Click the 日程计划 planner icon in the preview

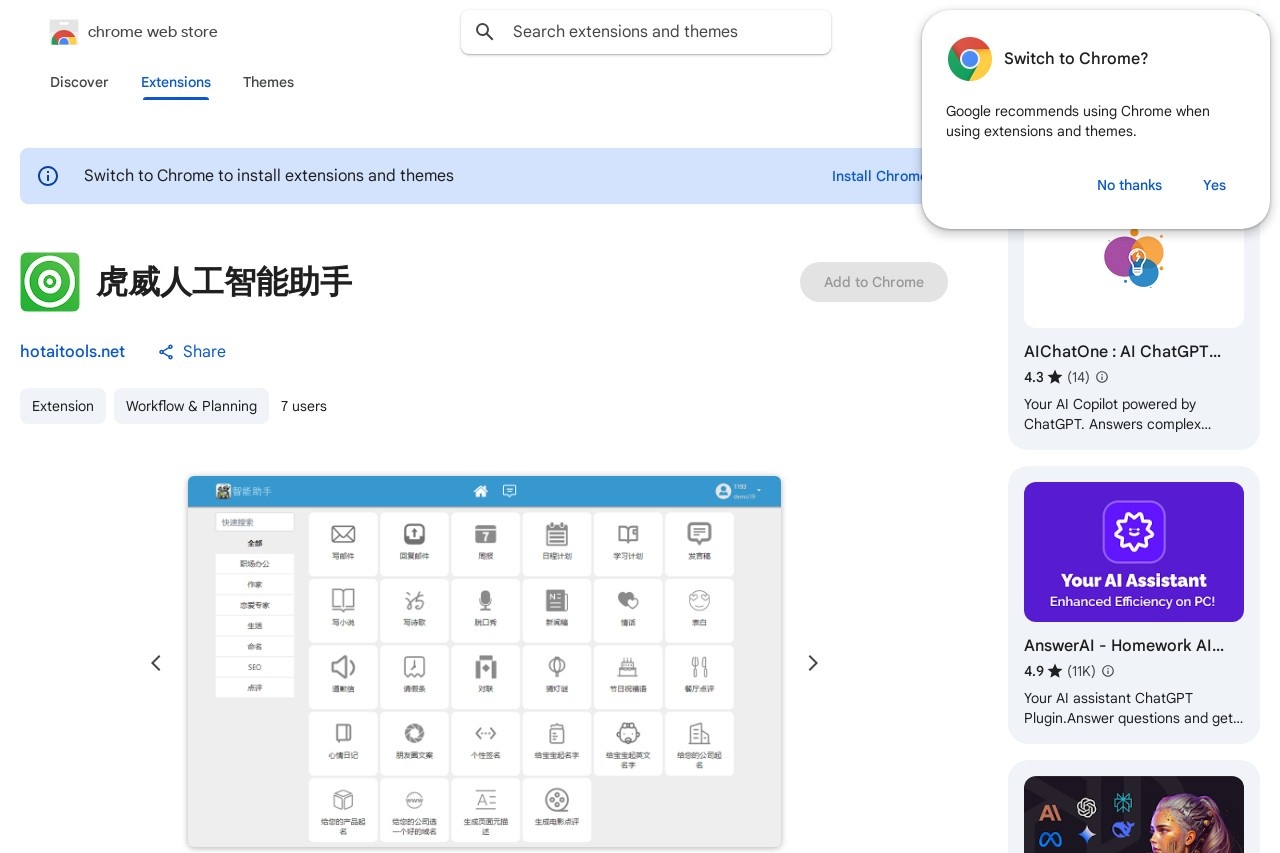point(557,534)
